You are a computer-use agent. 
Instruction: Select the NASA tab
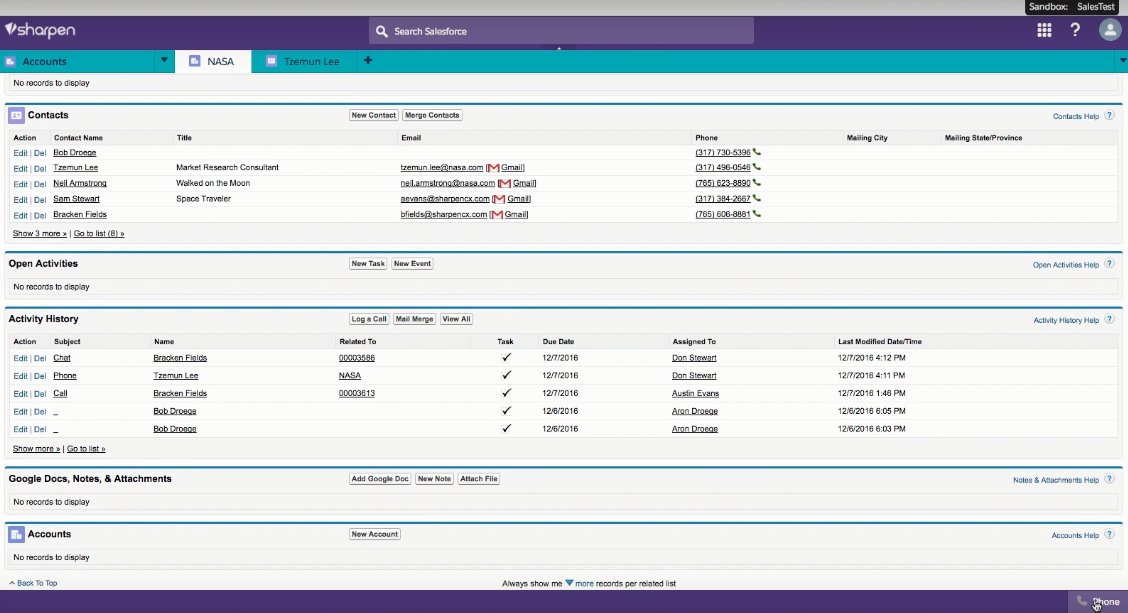(x=212, y=61)
